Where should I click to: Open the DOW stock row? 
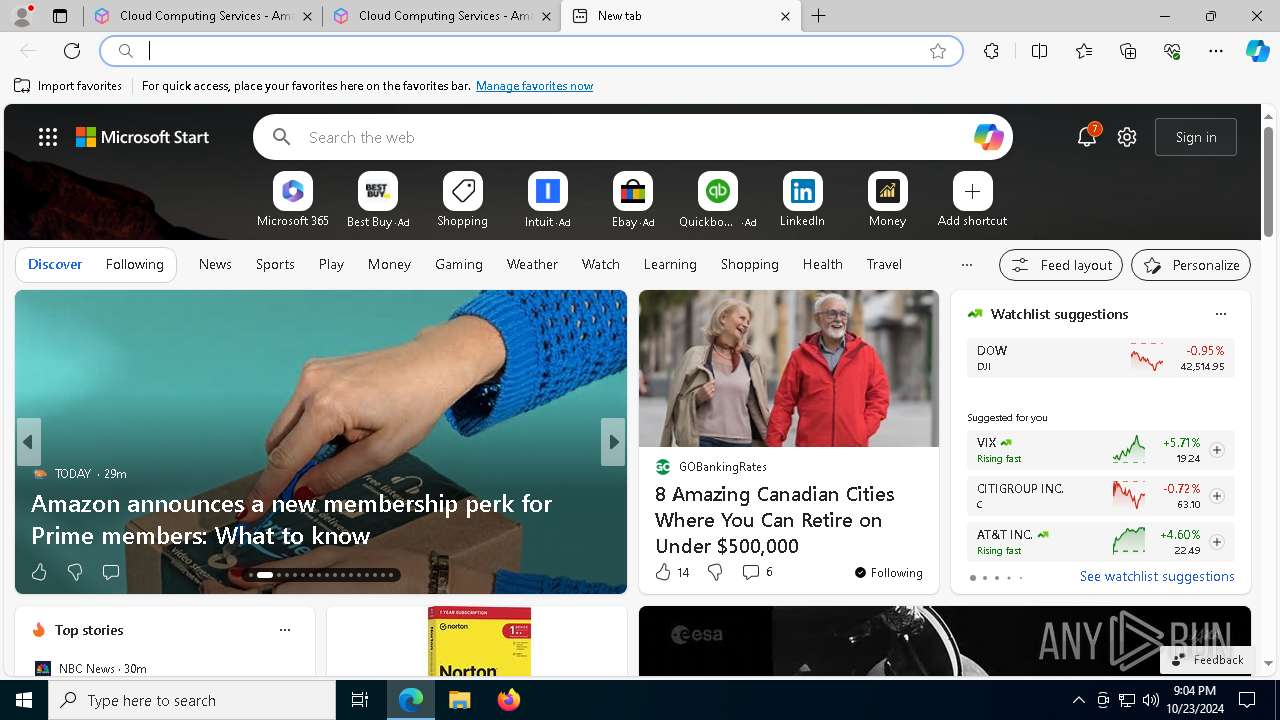[1100, 358]
